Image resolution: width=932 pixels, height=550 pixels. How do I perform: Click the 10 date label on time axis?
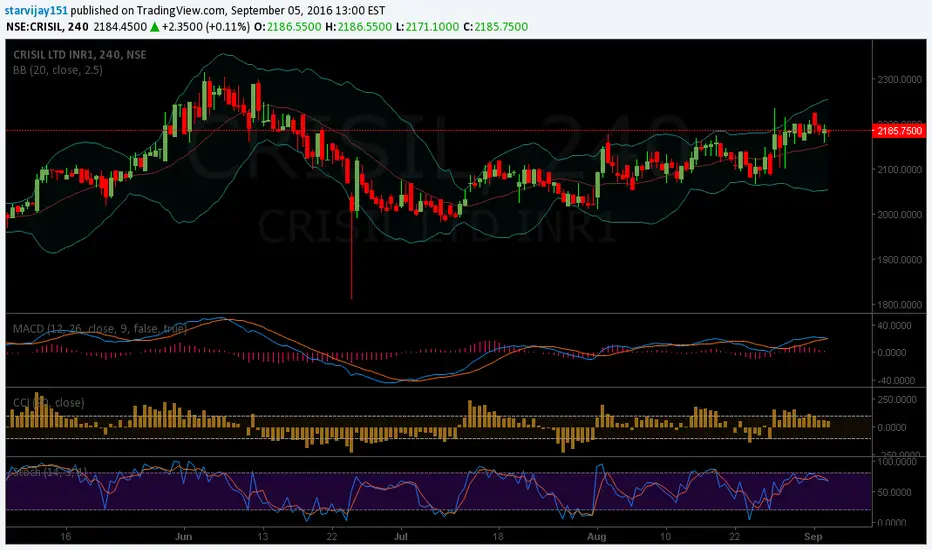(666, 536)
